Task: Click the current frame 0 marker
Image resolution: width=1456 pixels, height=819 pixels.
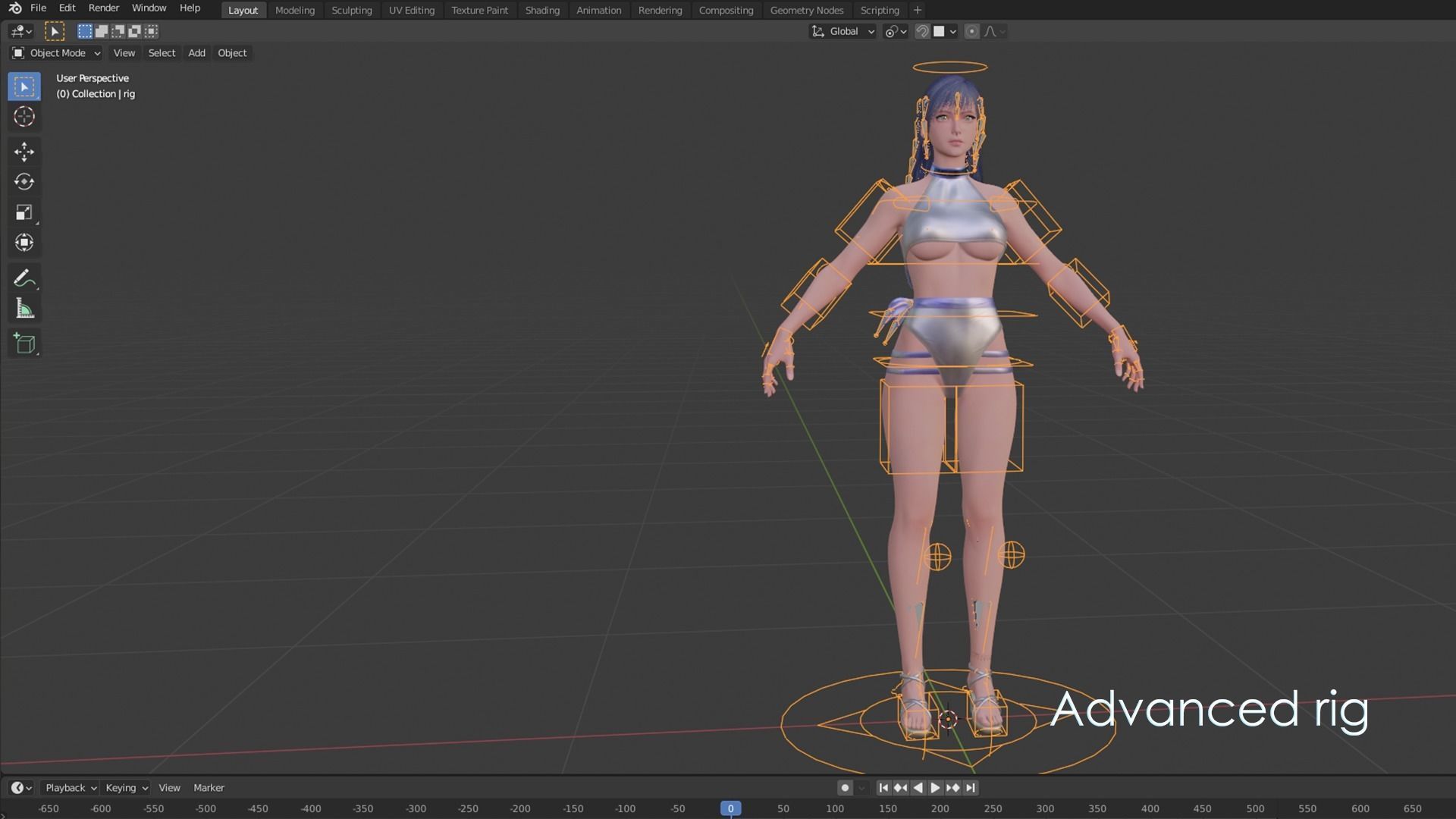Action: coord(730,808)
